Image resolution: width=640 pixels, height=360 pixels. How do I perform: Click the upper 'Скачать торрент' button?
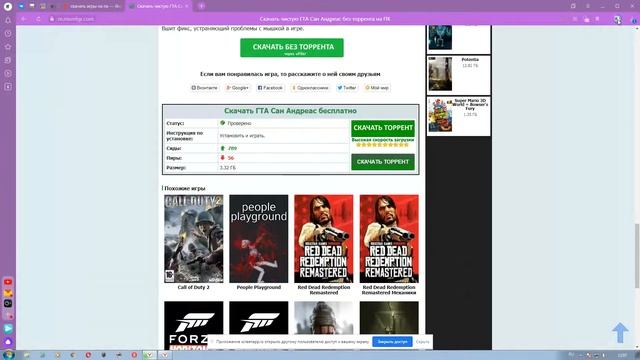click(x=383, y=128)
